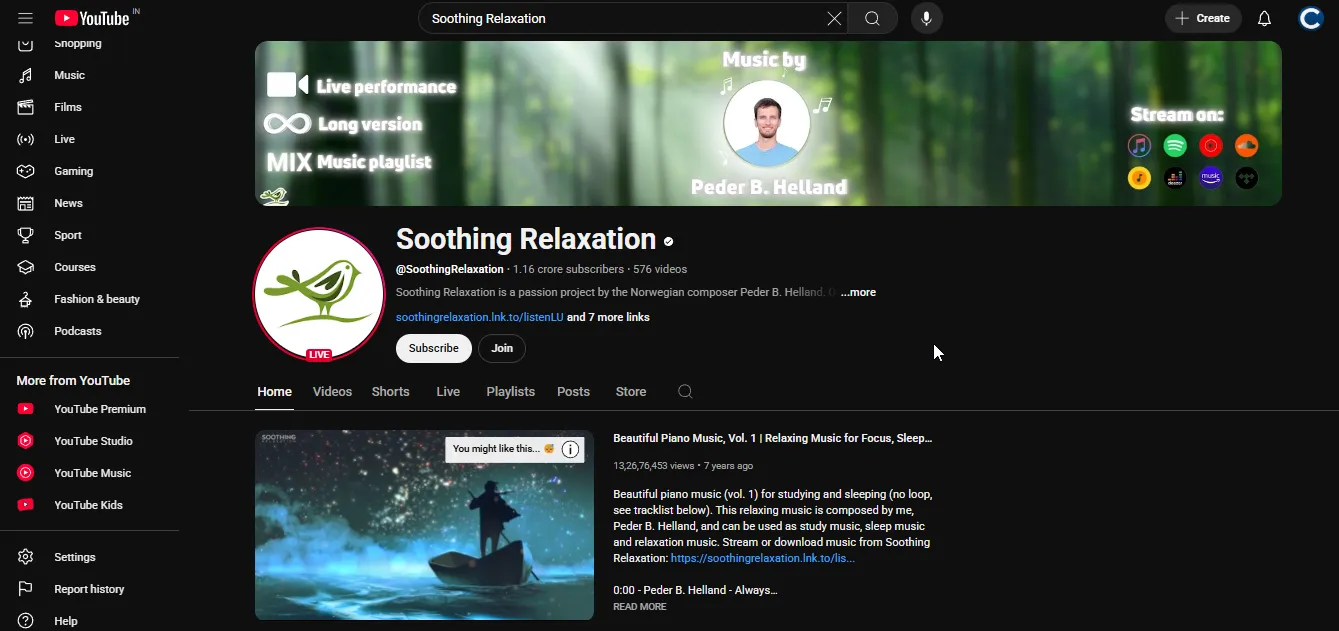The width and height of the screenshot is (1339, 631).
Task: Switch to the channel's Live tab
Action: 448,392
